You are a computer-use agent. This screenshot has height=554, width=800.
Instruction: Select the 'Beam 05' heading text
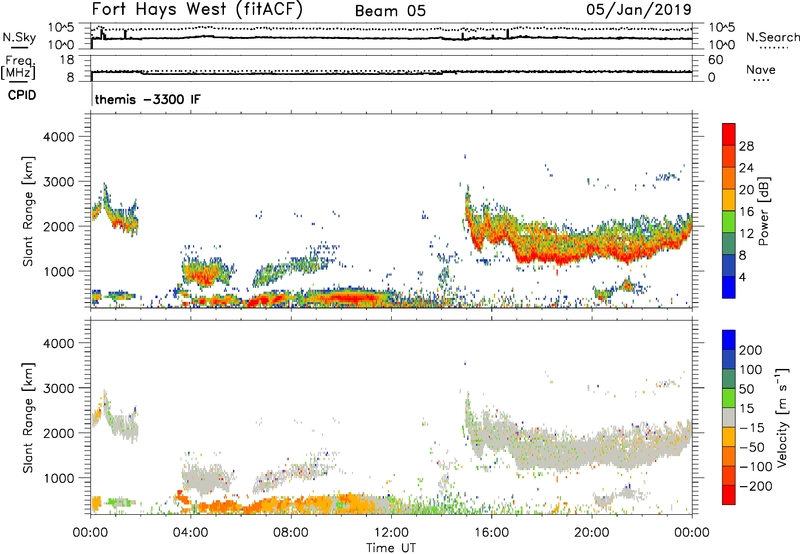point(390,11)
